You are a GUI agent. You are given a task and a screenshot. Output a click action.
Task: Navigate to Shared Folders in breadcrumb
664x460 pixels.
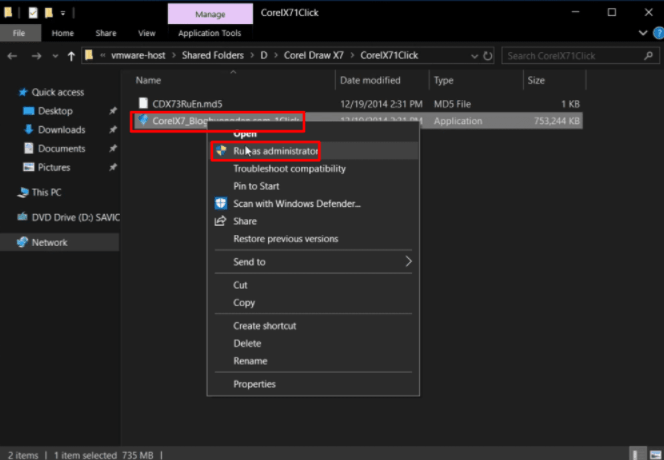click(x=213, y=55)
